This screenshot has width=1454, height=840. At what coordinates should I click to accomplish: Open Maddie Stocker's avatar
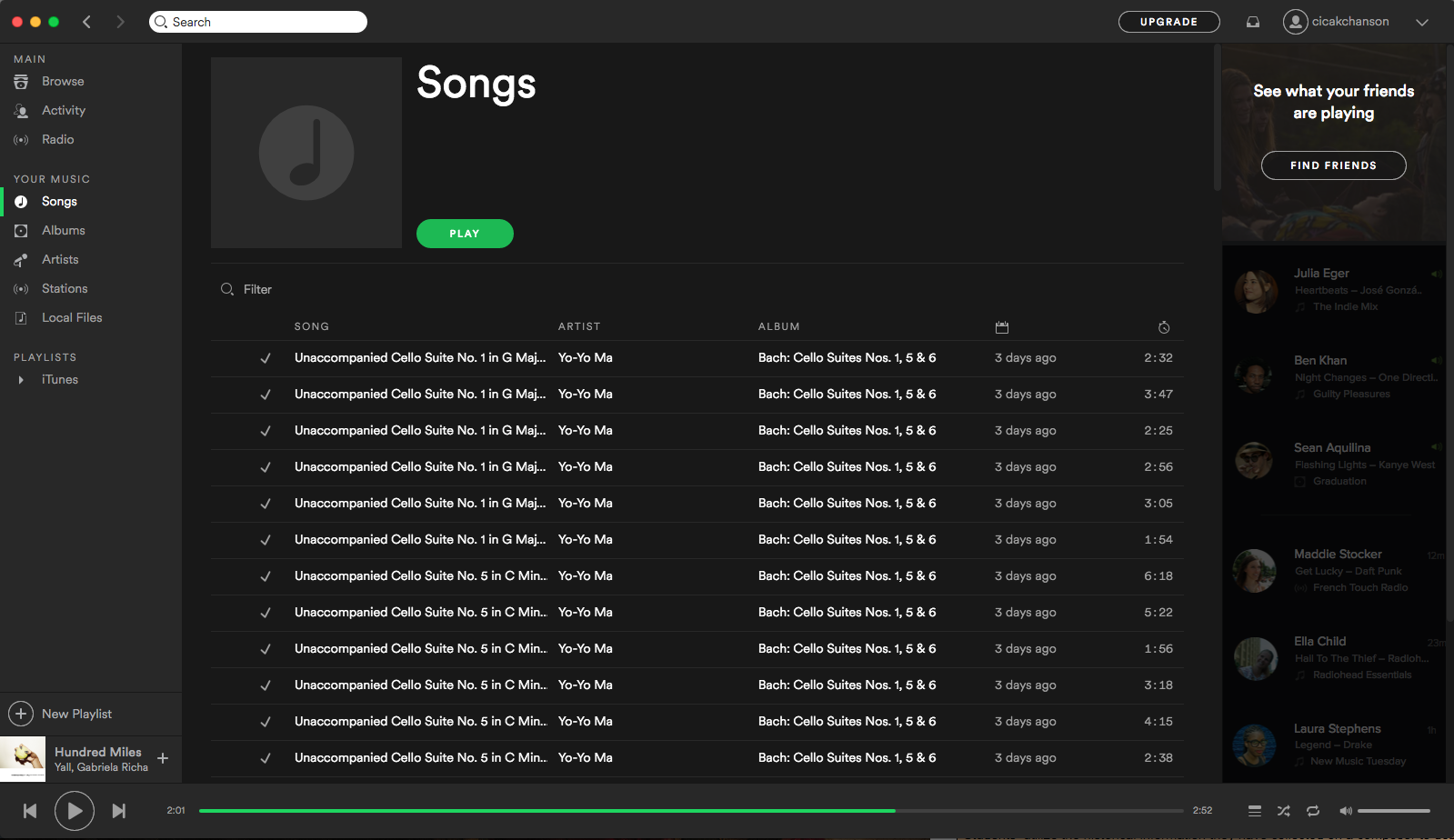pyautogui.click(x=1255, y=571)
